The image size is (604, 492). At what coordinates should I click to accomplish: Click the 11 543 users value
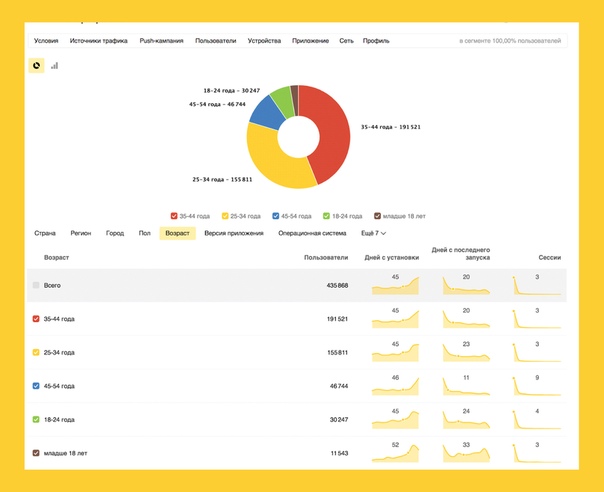coord(339,453)
